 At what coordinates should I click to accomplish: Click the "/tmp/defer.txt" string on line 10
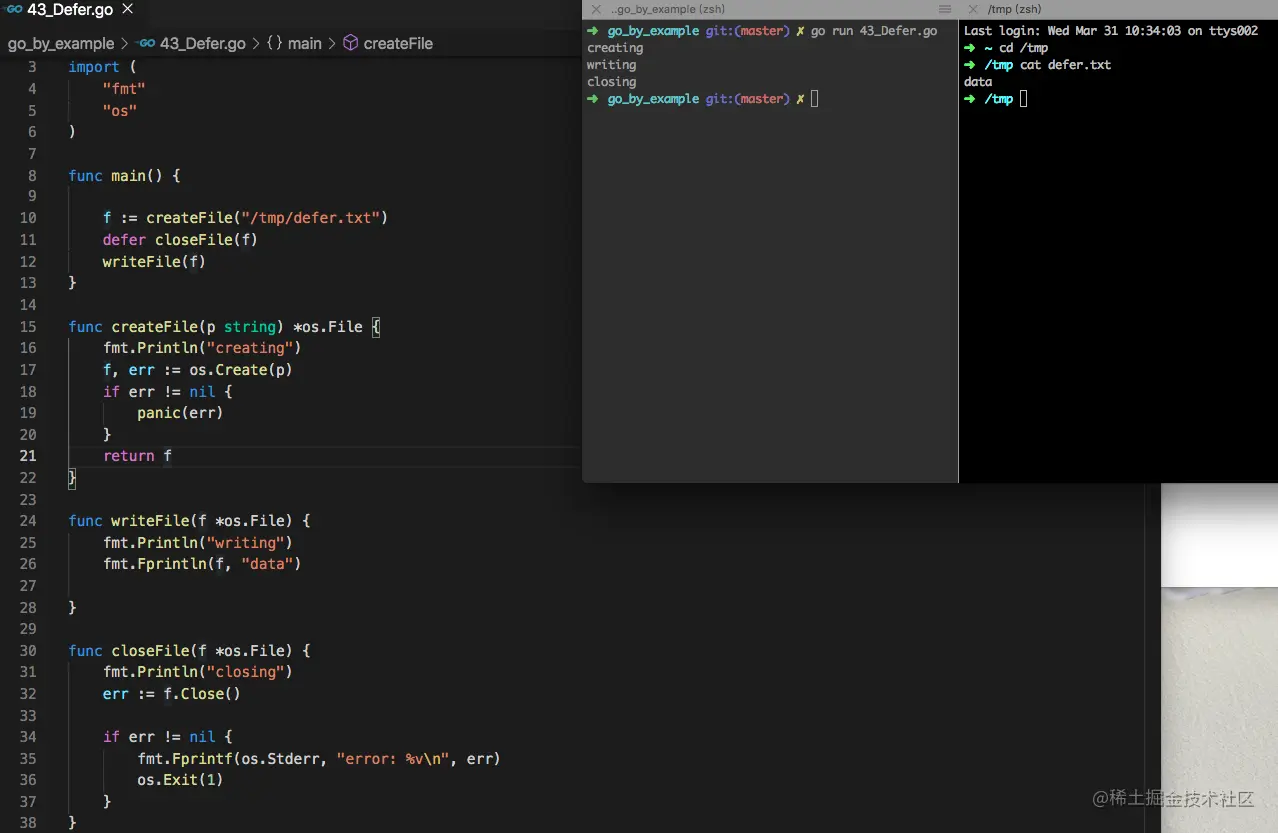[310, 218]
